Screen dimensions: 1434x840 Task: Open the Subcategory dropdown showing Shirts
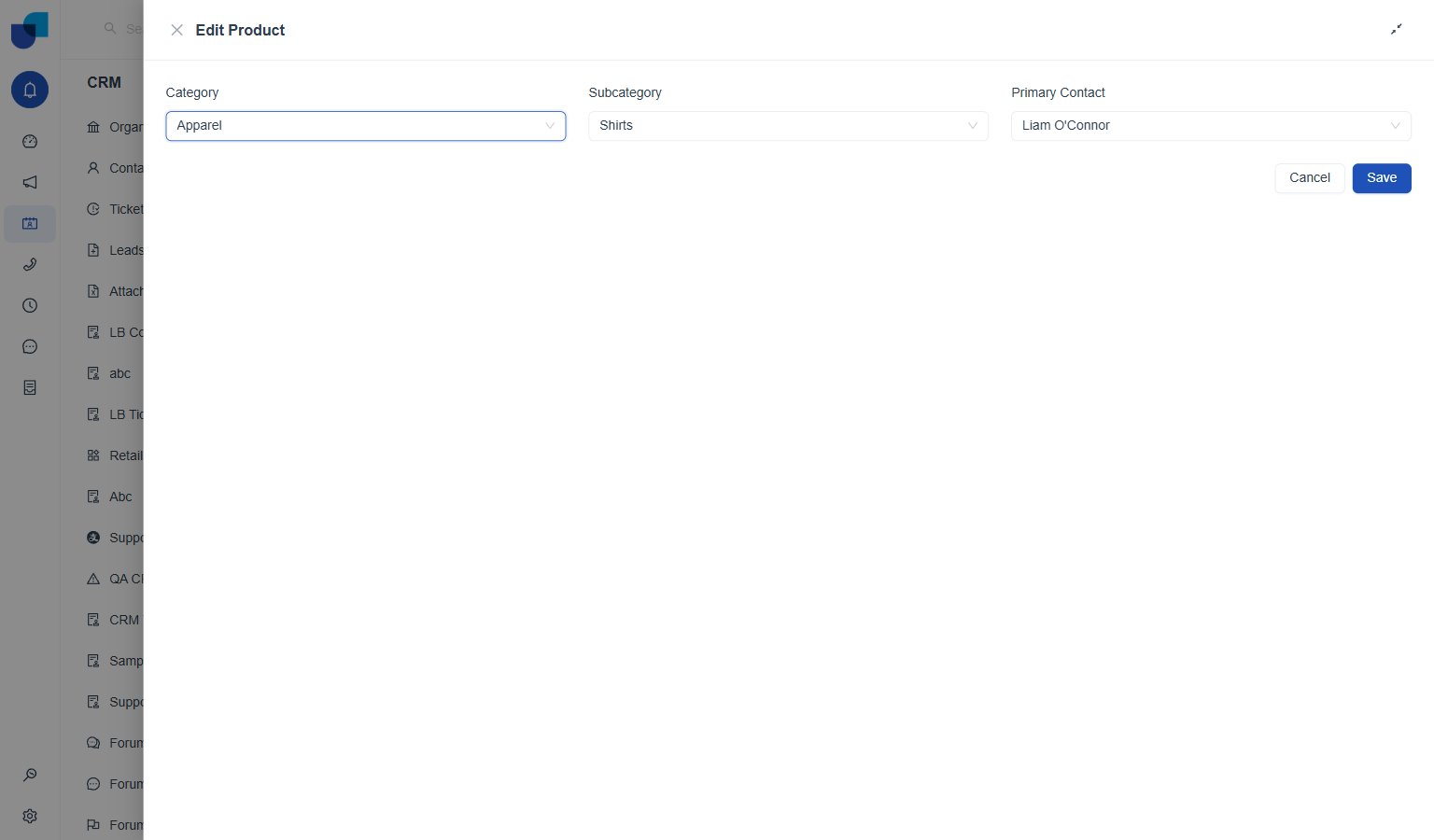click(788, 126)
